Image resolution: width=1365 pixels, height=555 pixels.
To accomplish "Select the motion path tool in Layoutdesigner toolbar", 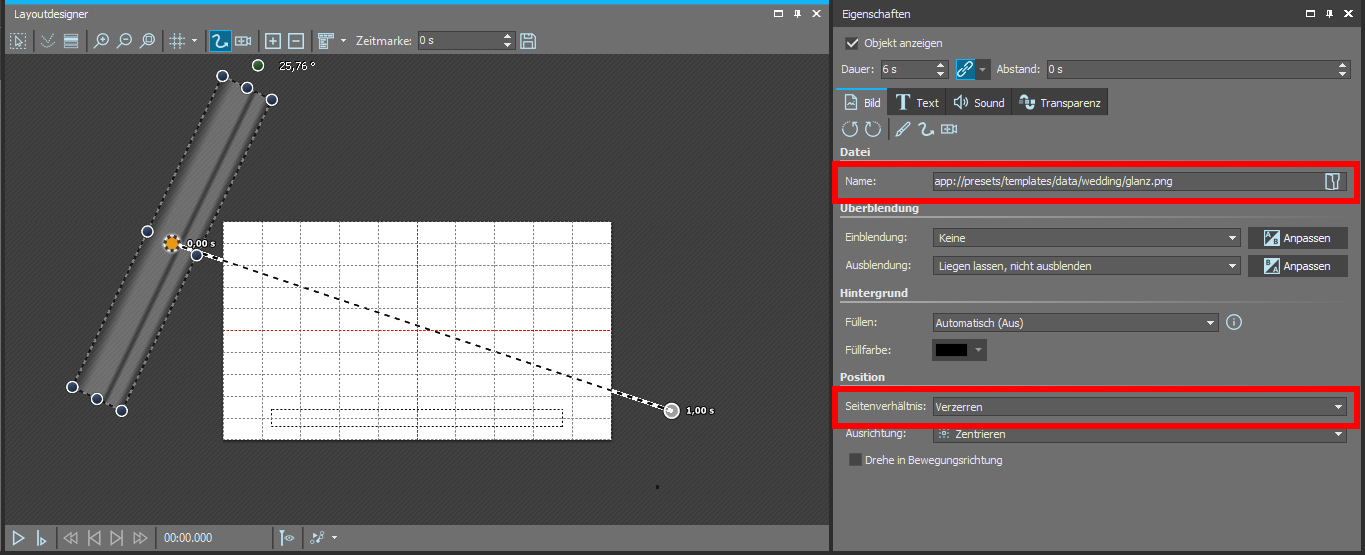I will (x=219, y=41).
